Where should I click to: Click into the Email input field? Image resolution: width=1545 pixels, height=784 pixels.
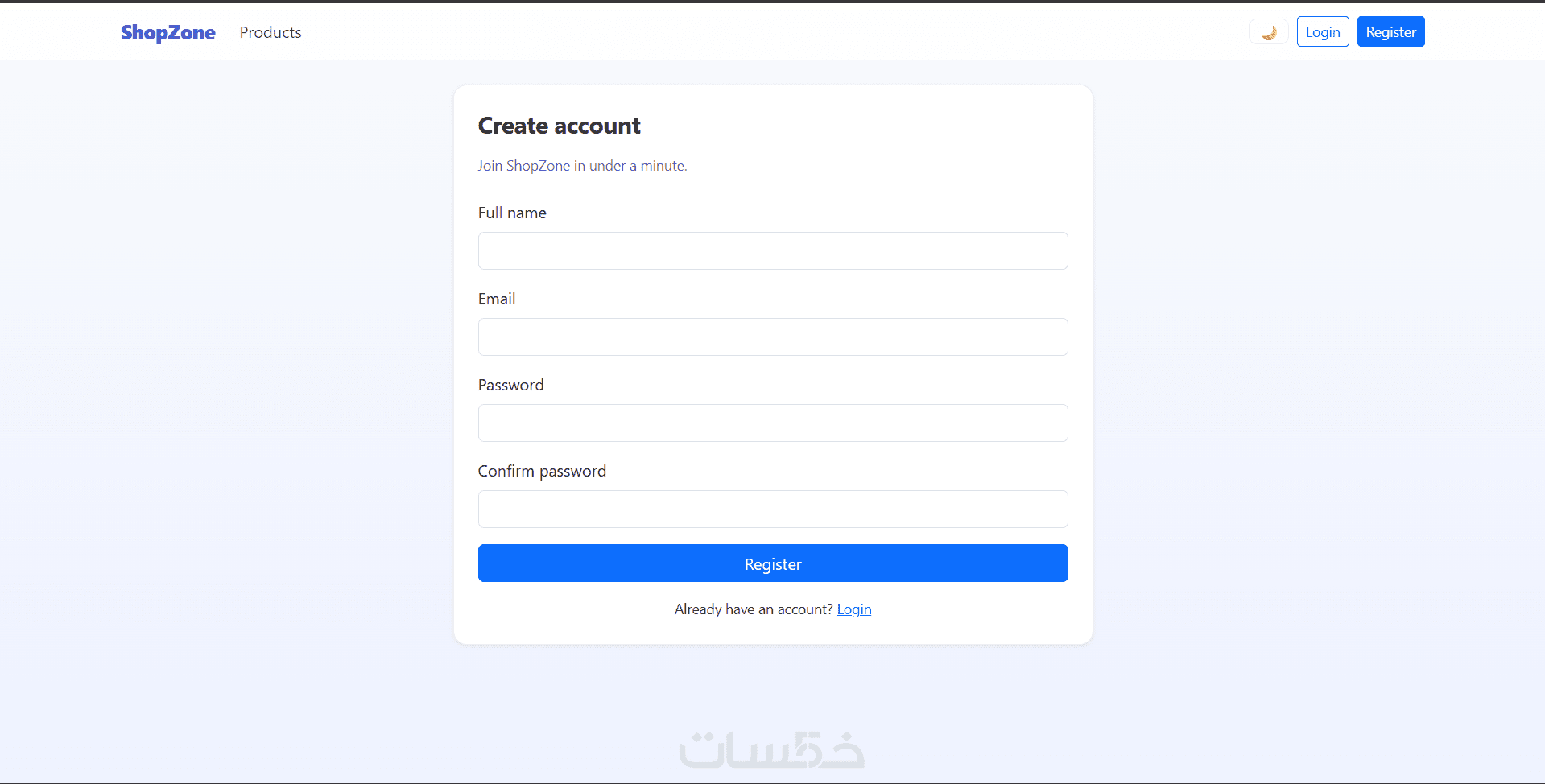click(x=773, y=337)
